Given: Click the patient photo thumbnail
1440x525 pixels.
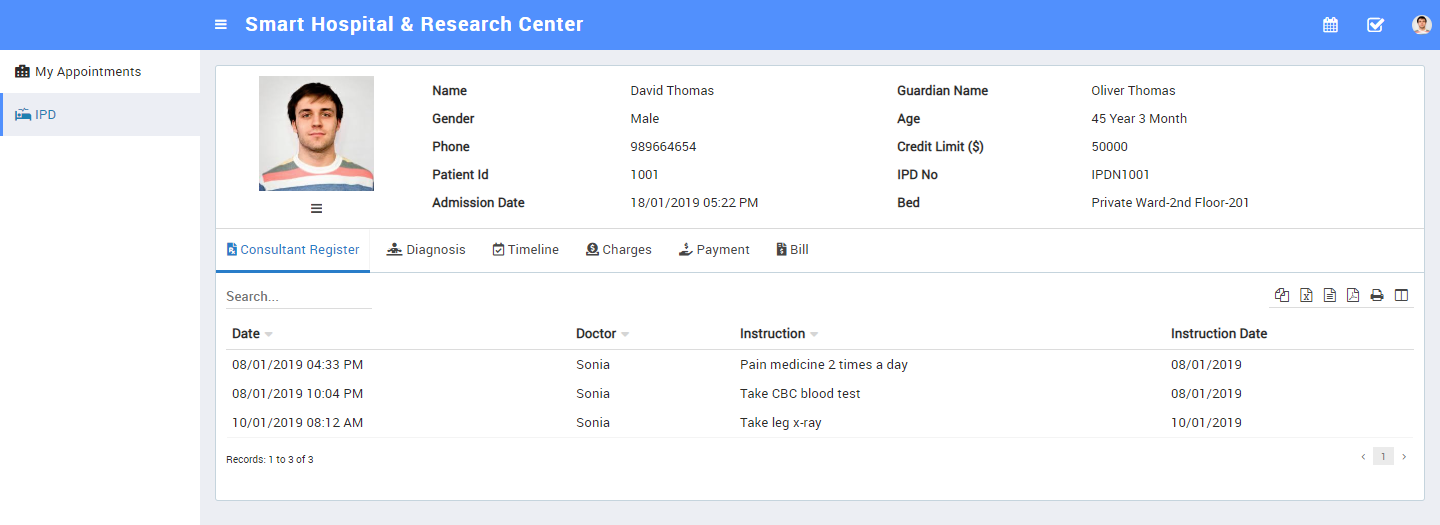Looking at the screenshot, I should 316,134.
